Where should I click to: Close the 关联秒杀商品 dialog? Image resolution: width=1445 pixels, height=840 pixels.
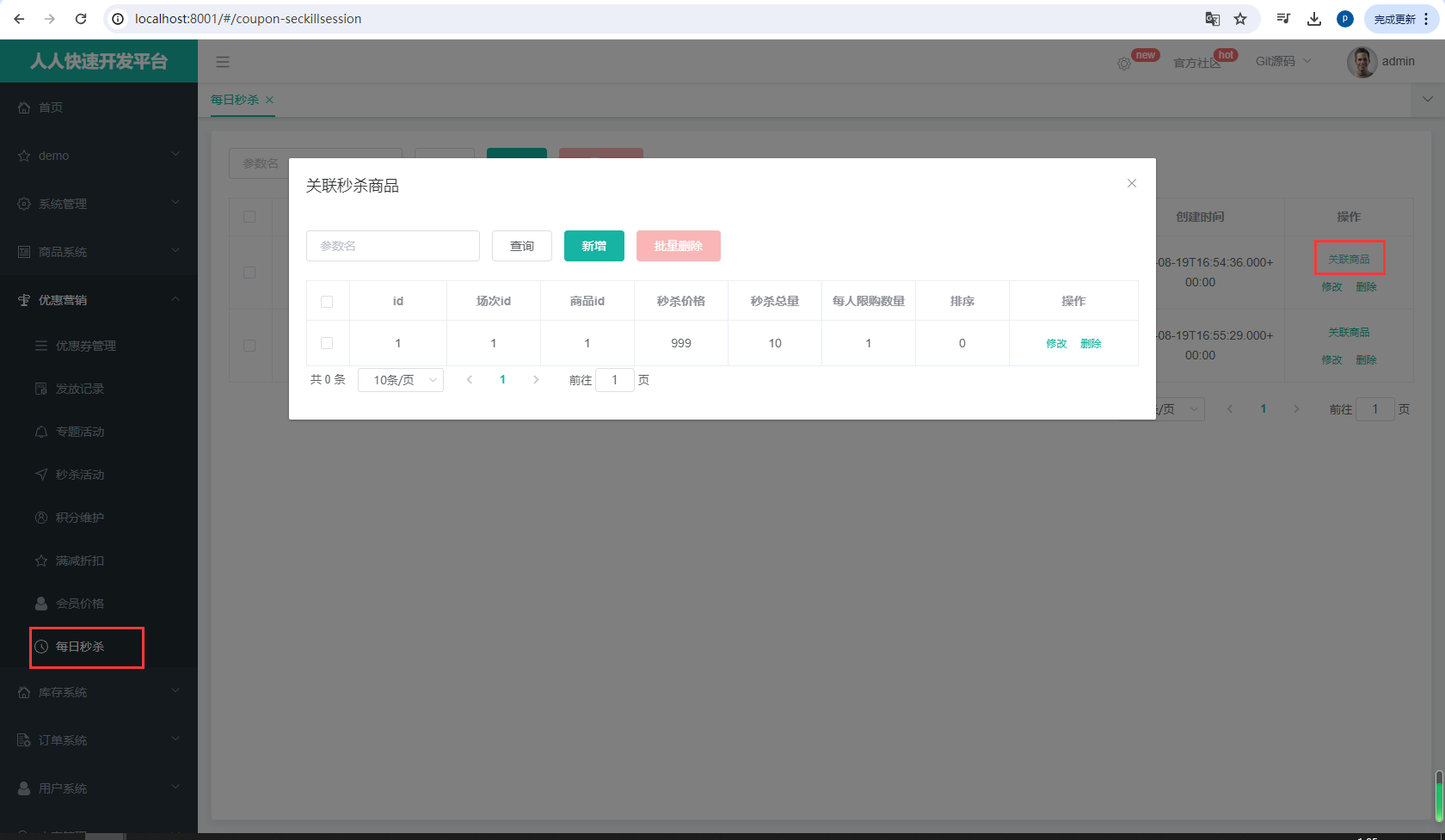point(1132,183)
